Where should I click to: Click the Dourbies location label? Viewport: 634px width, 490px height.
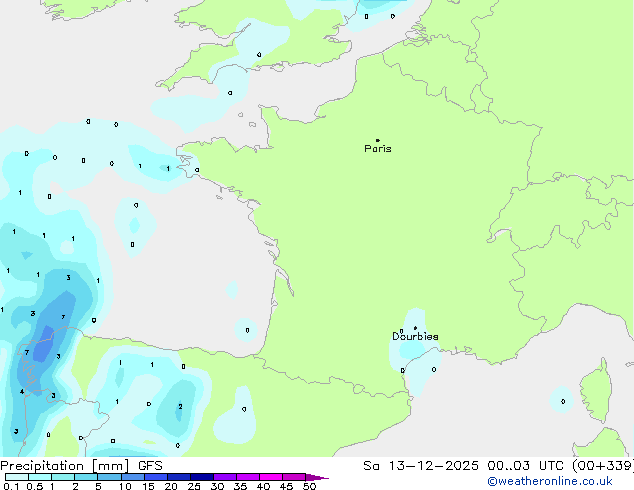click(415, 336)
